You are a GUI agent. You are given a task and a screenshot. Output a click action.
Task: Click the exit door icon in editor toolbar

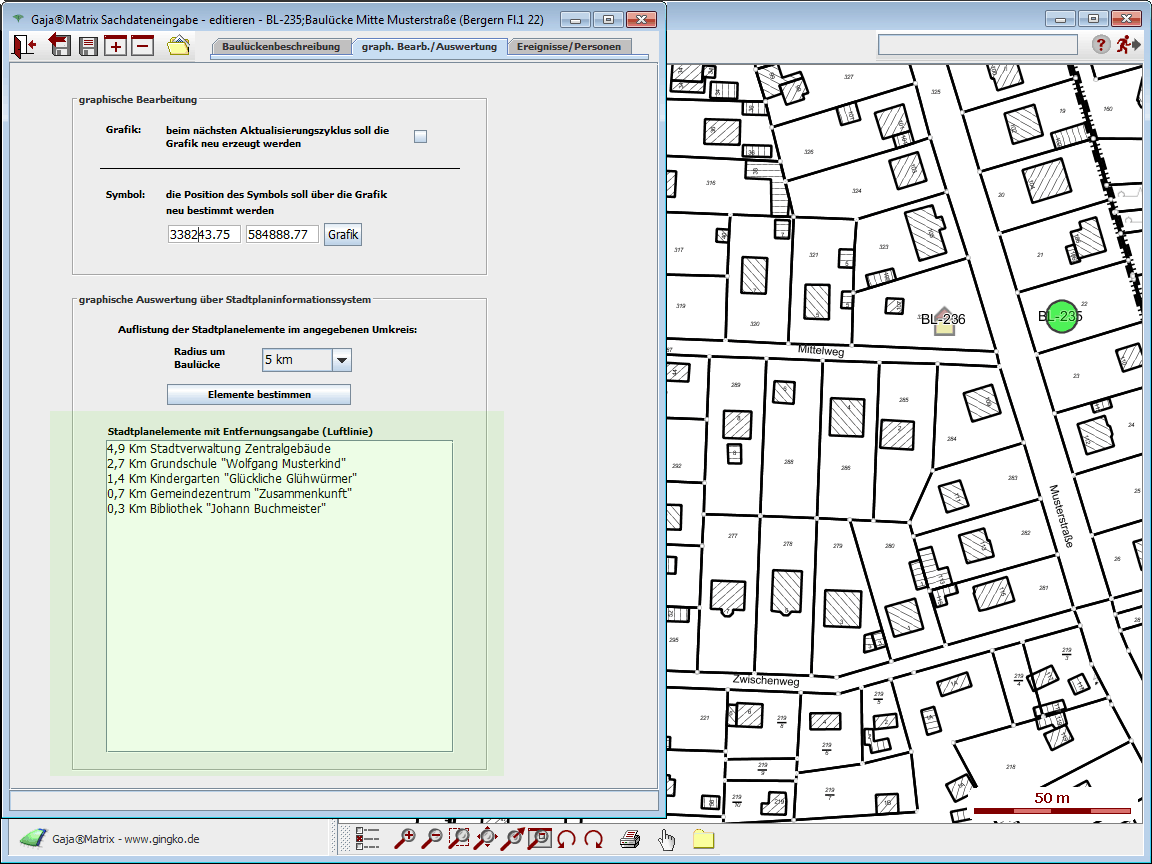(x=23, y=45)
